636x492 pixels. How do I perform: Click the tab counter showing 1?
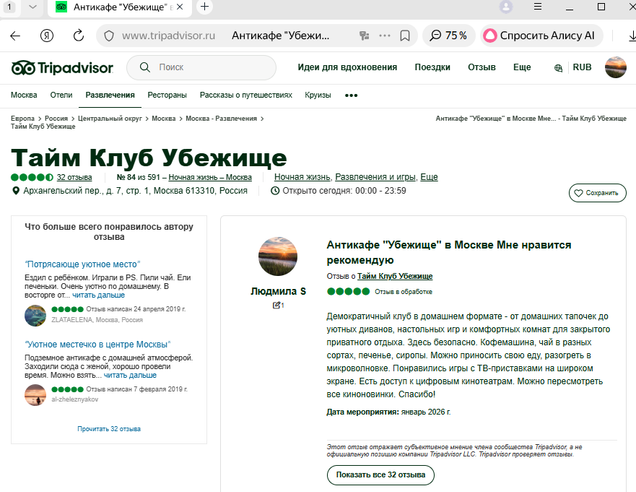9,7
